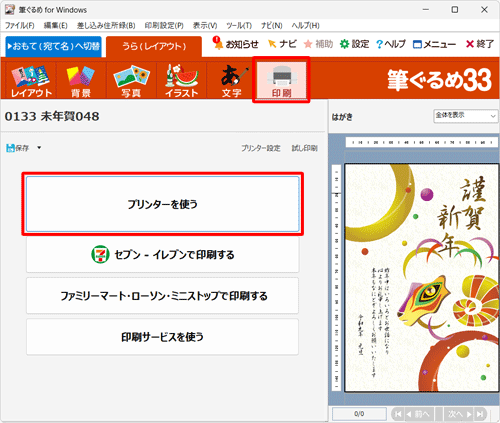Choose プリンターを使う button

tap(163, 204)
